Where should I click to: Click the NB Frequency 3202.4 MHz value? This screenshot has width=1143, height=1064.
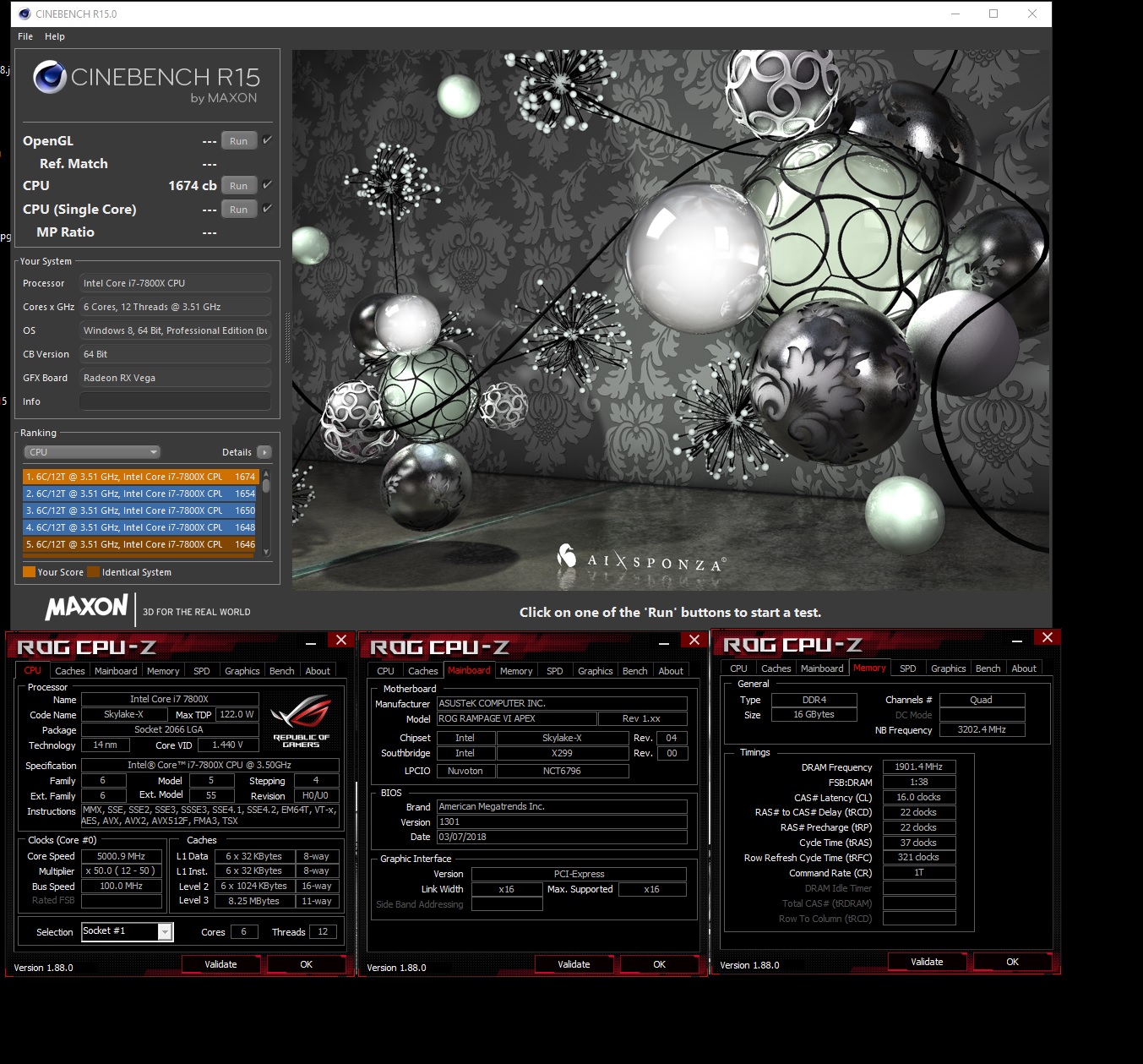coord(982,729)
